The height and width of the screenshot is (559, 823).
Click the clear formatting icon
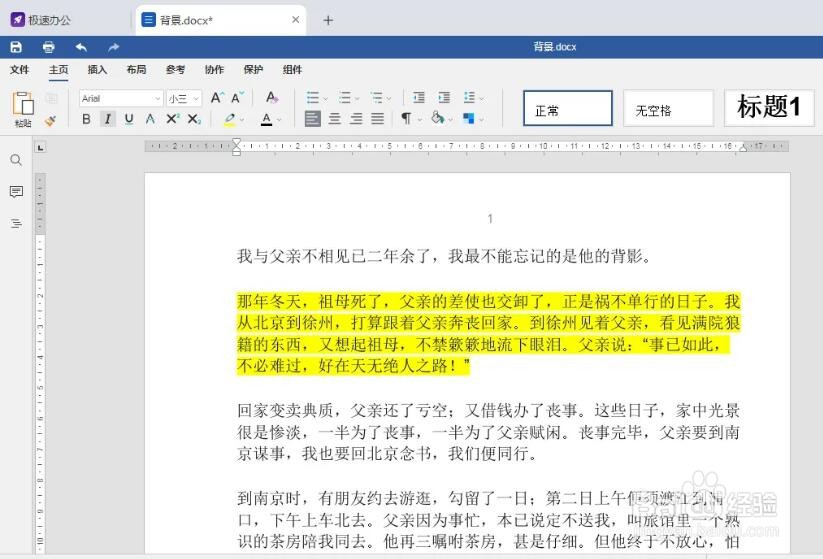click(x=272, y=98)
